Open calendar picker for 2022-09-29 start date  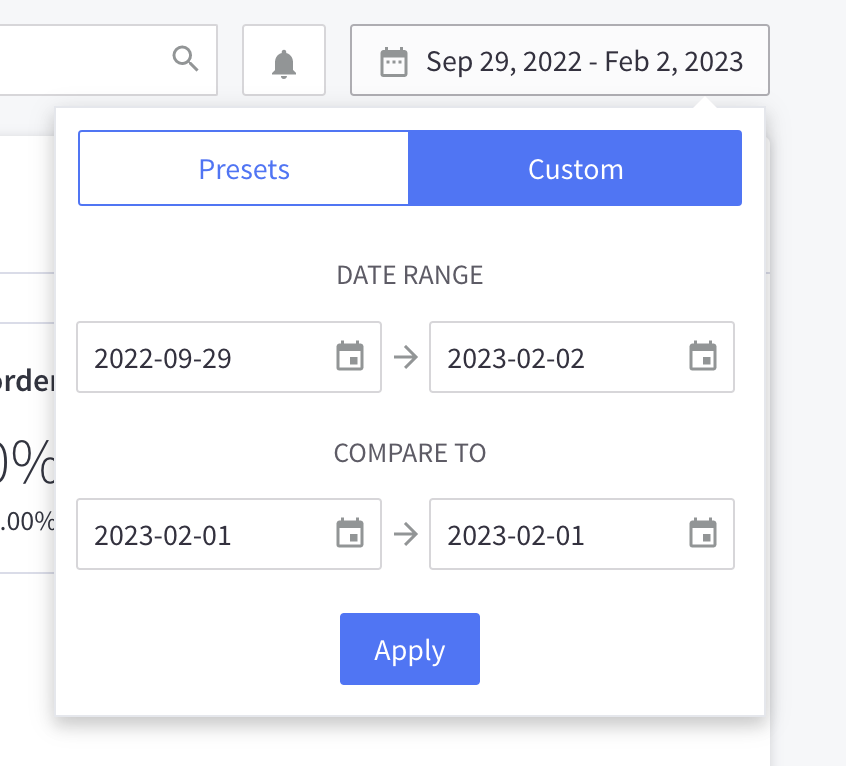[x=349, y=357]
